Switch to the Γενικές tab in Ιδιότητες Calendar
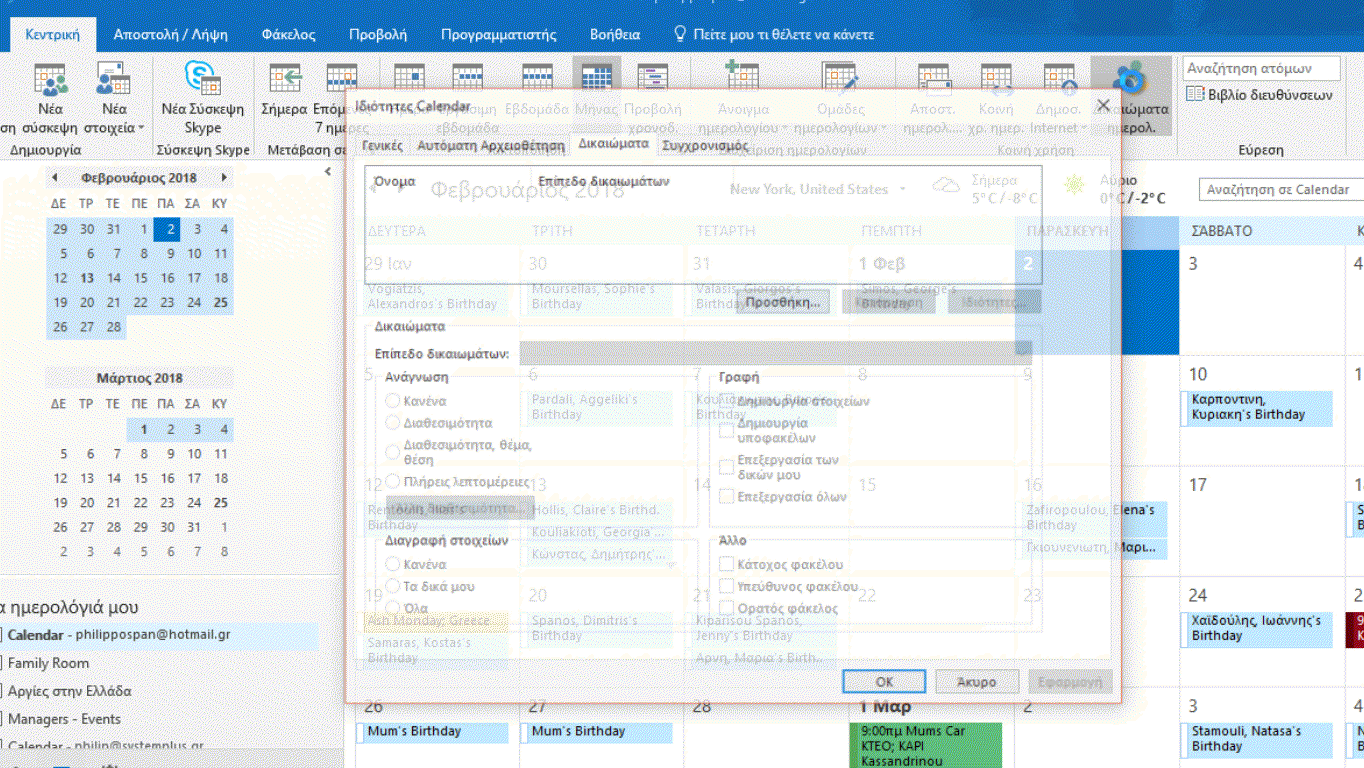Viewport: 1364px width, 768px height. [382, 145]
